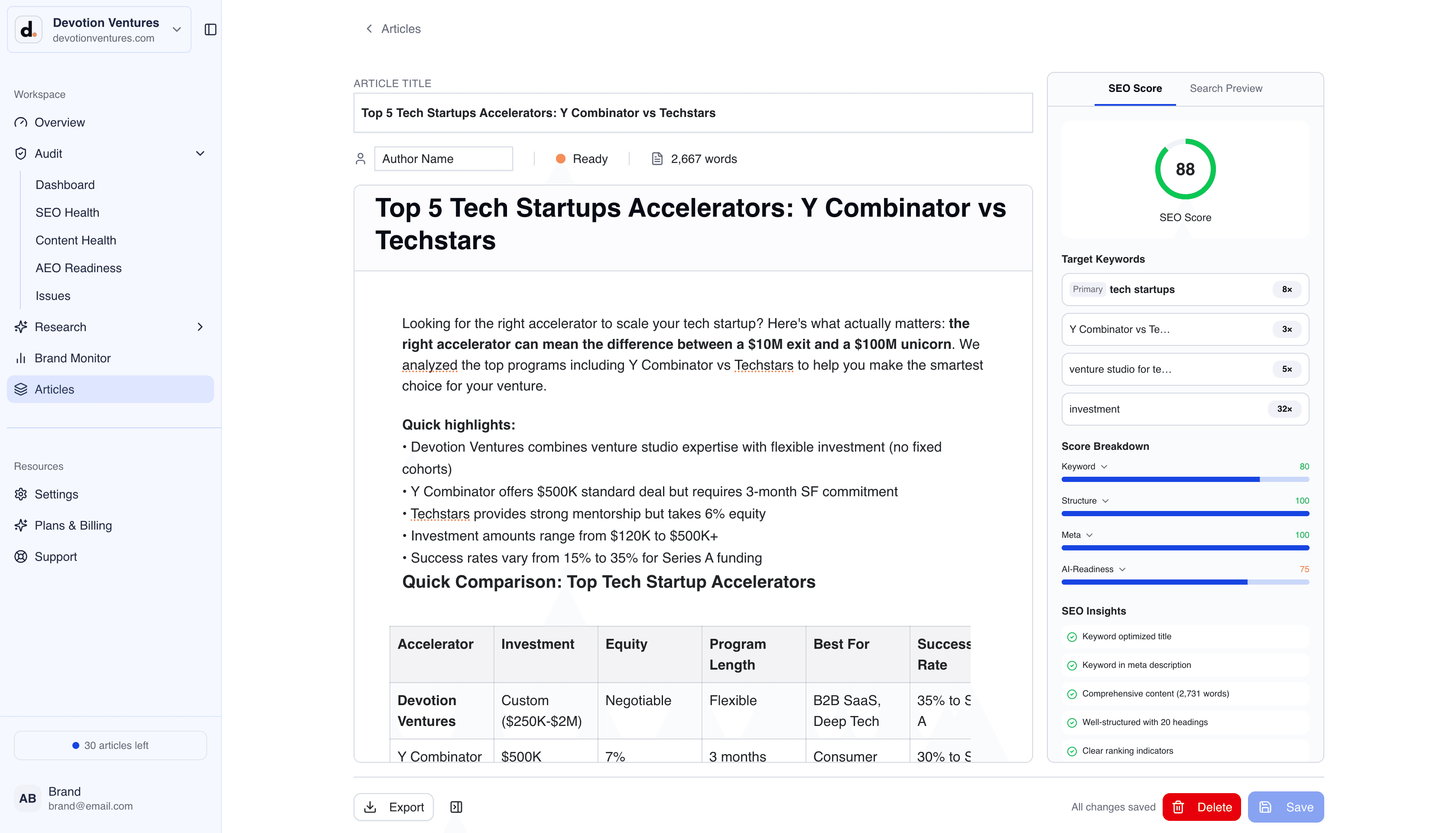Click the Settings gear icon
Viewport: 1456px width, 833px height.
[21, 495]
